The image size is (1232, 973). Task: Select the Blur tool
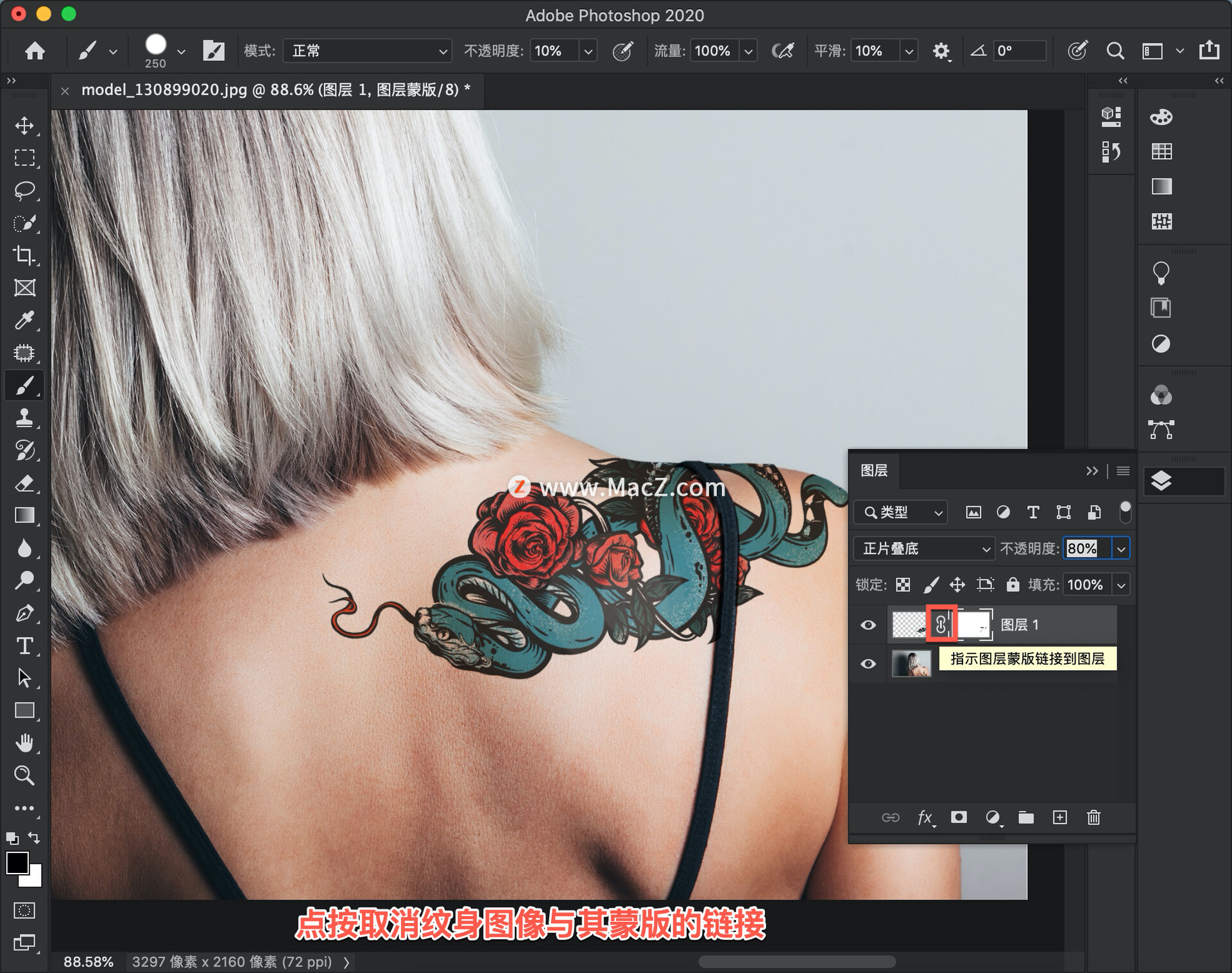[x=24, y=548]
